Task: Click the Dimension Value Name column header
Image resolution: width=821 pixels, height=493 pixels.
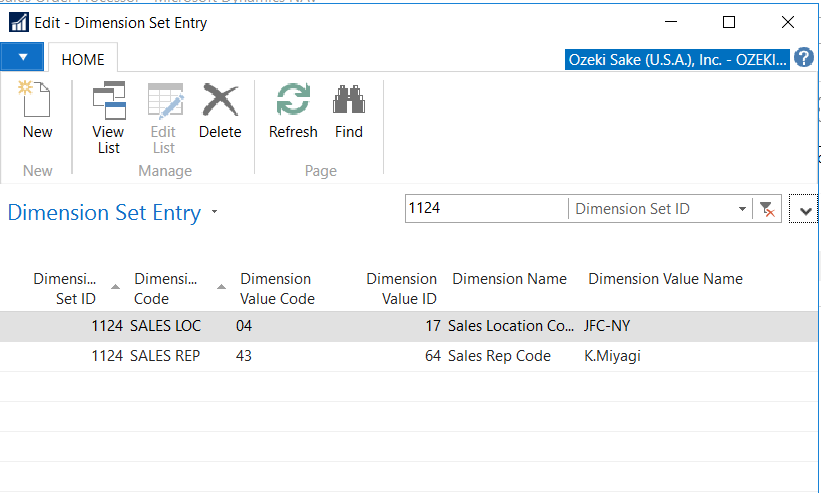Action: pos(665,279)
